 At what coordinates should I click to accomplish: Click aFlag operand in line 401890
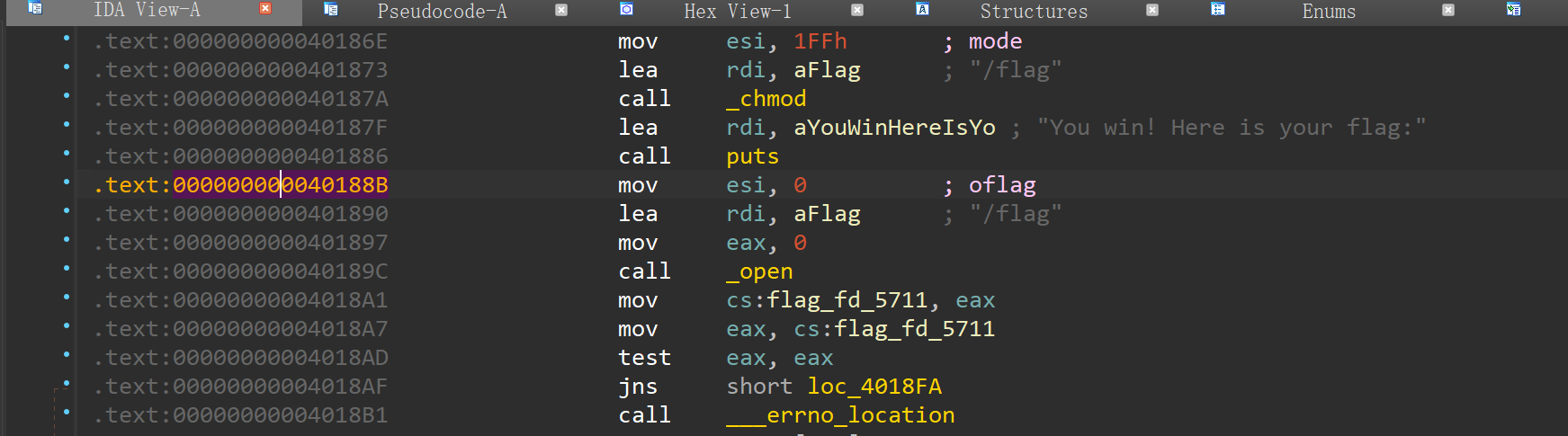828,214
